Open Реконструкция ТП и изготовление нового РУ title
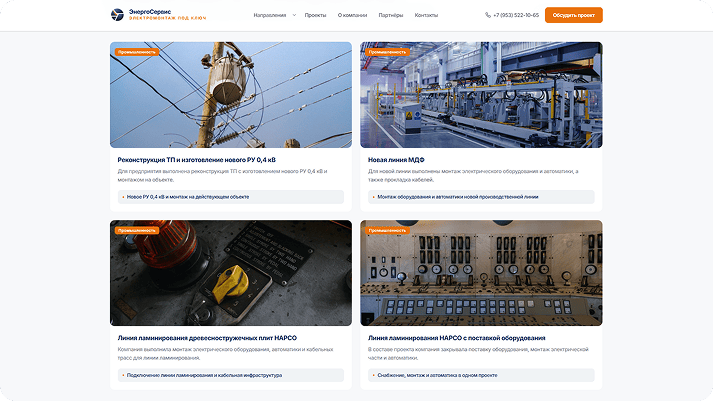Screen dimensions: 714x402 [196, 160]
